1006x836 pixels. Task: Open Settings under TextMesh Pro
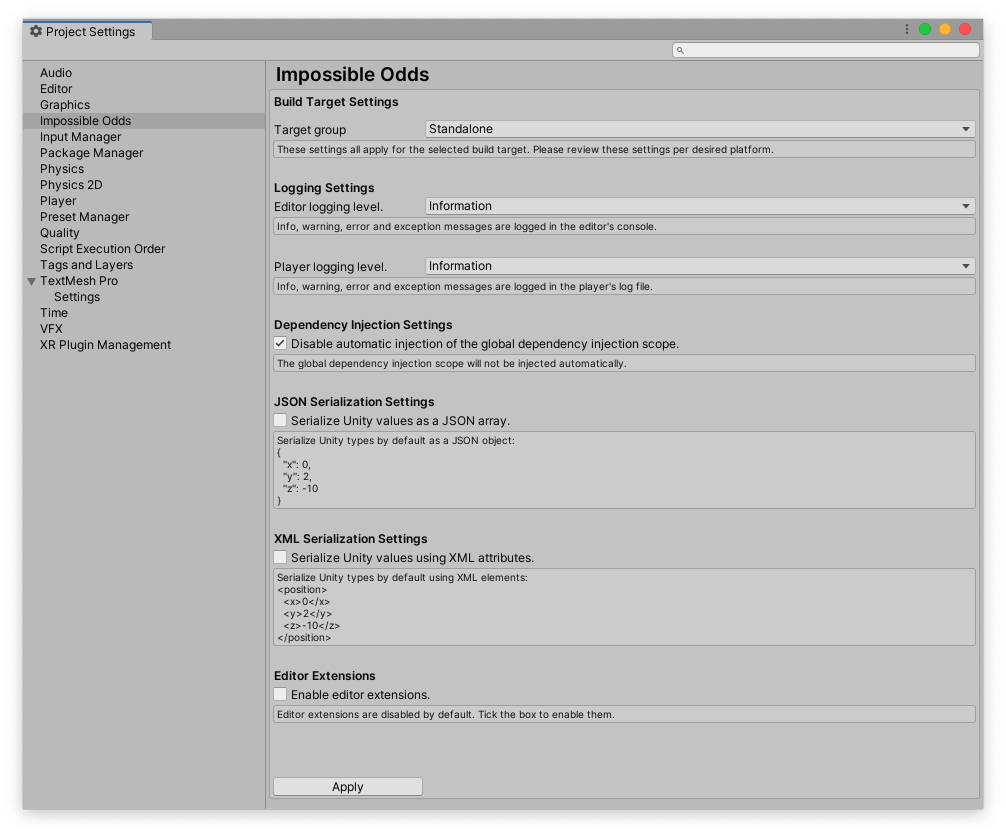[x=77, y=297]
